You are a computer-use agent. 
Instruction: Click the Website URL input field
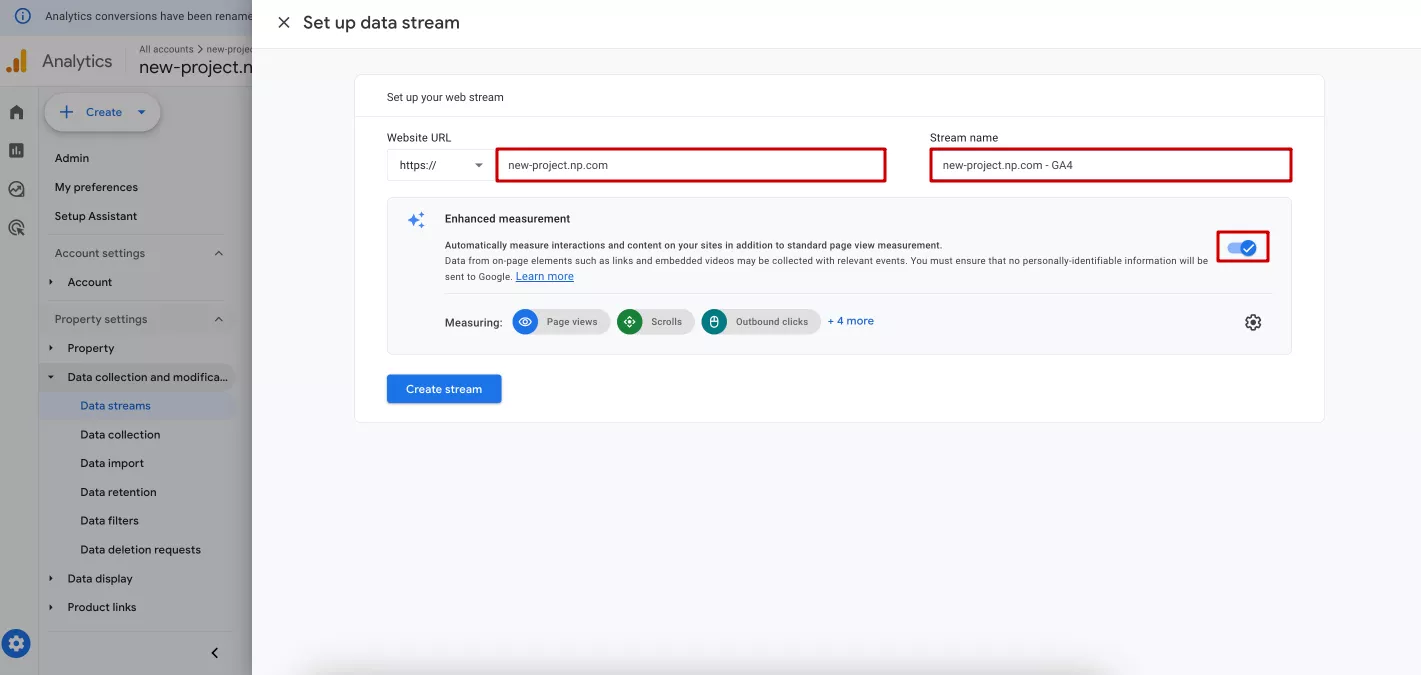click(691, 165)
